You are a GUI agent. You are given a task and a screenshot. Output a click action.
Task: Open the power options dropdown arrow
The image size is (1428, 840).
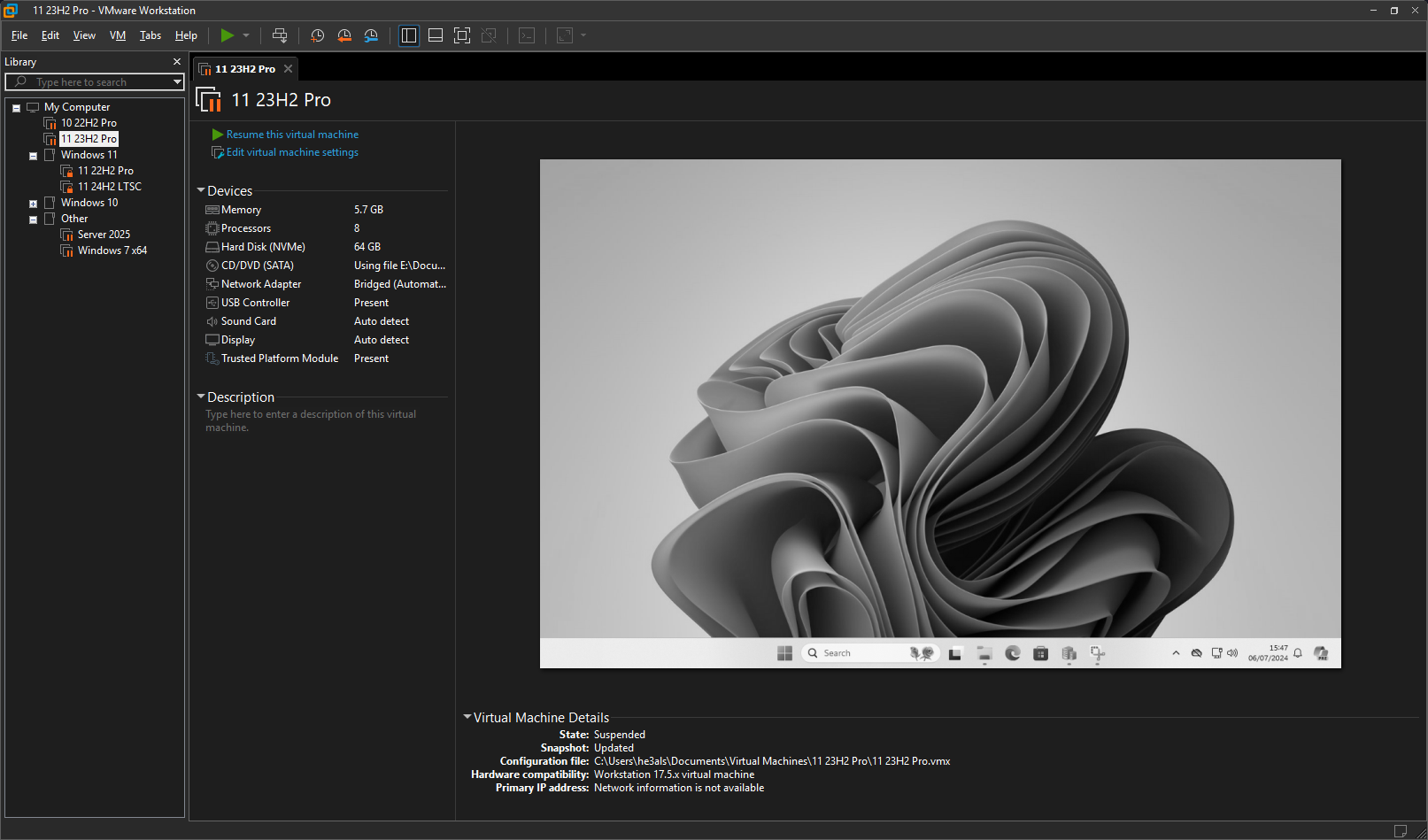(246, 35)
